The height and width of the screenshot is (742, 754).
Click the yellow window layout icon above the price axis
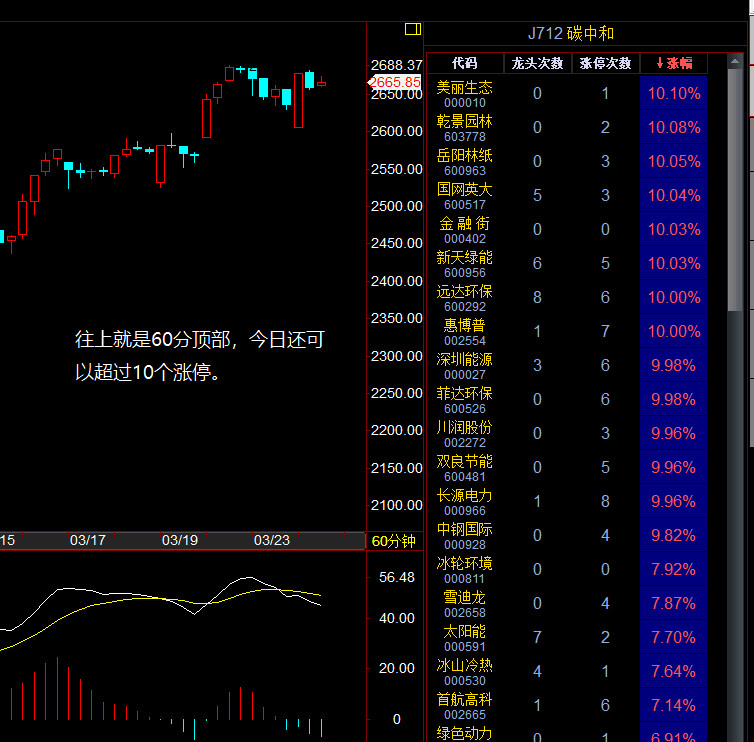(413, 29)
